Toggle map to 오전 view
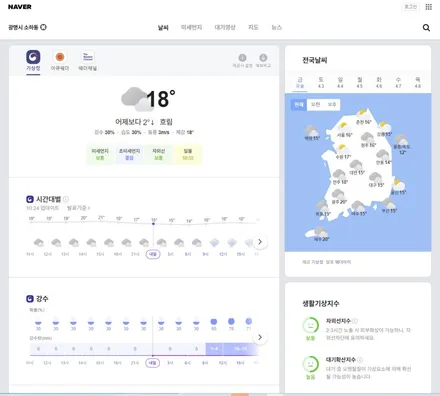Viewport: 440px width, 396px height. pos(315,104)
